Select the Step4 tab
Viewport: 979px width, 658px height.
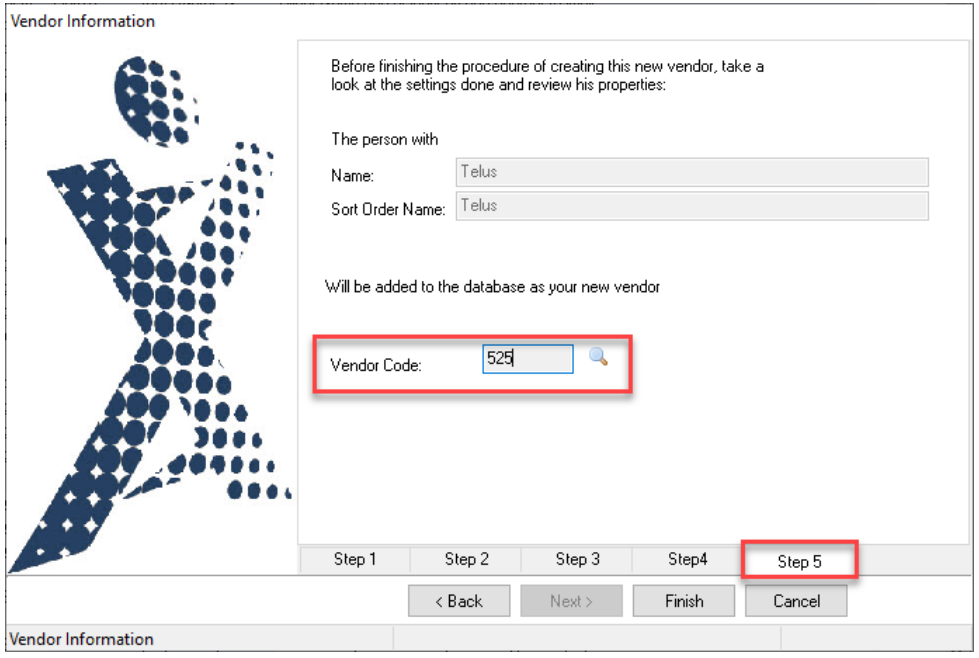click(x=687, y=559)
